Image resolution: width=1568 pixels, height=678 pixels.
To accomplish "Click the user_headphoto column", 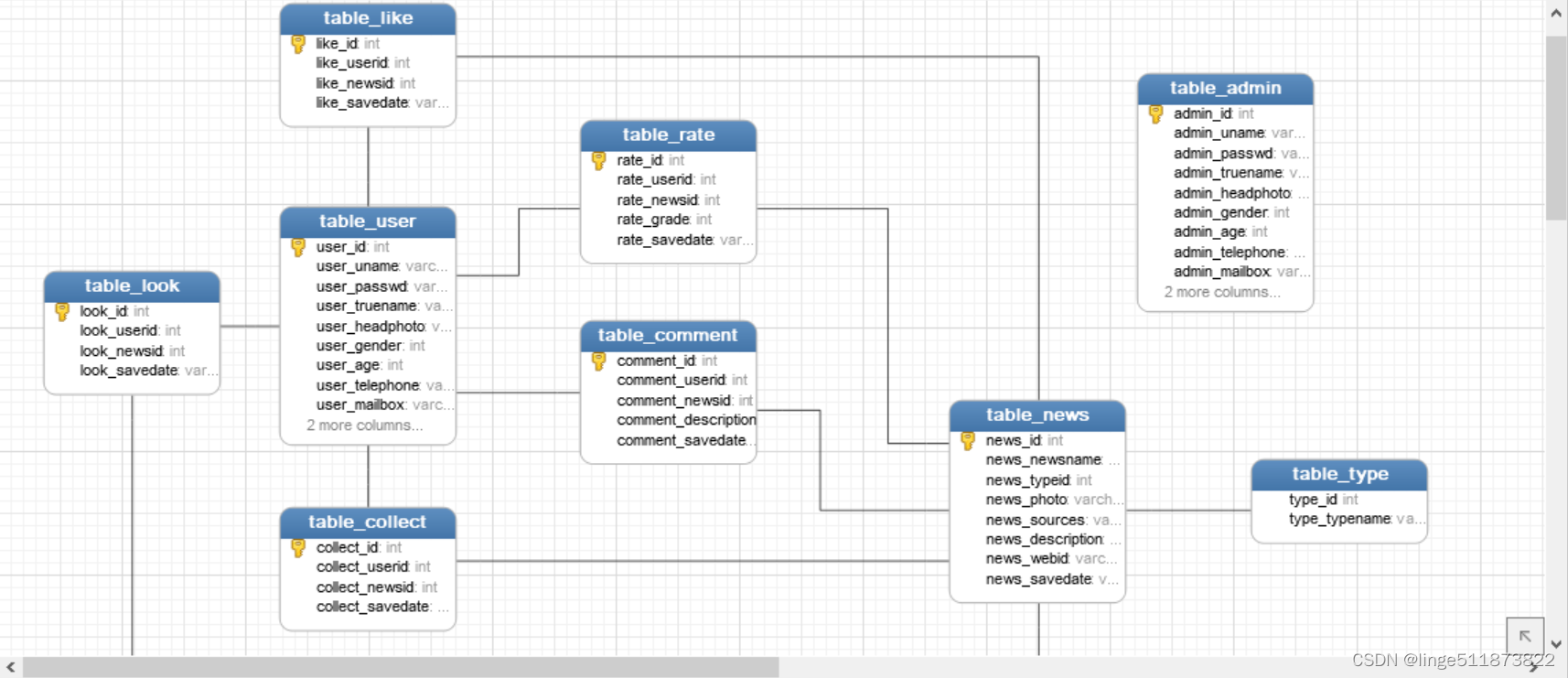I will click(384, 327).
